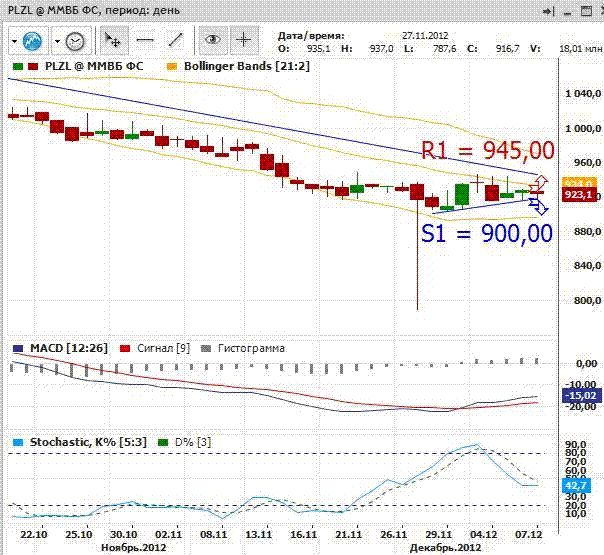Open the time period clock icon
This screenshot has width=604, height=555.
(x=75, y=41)
